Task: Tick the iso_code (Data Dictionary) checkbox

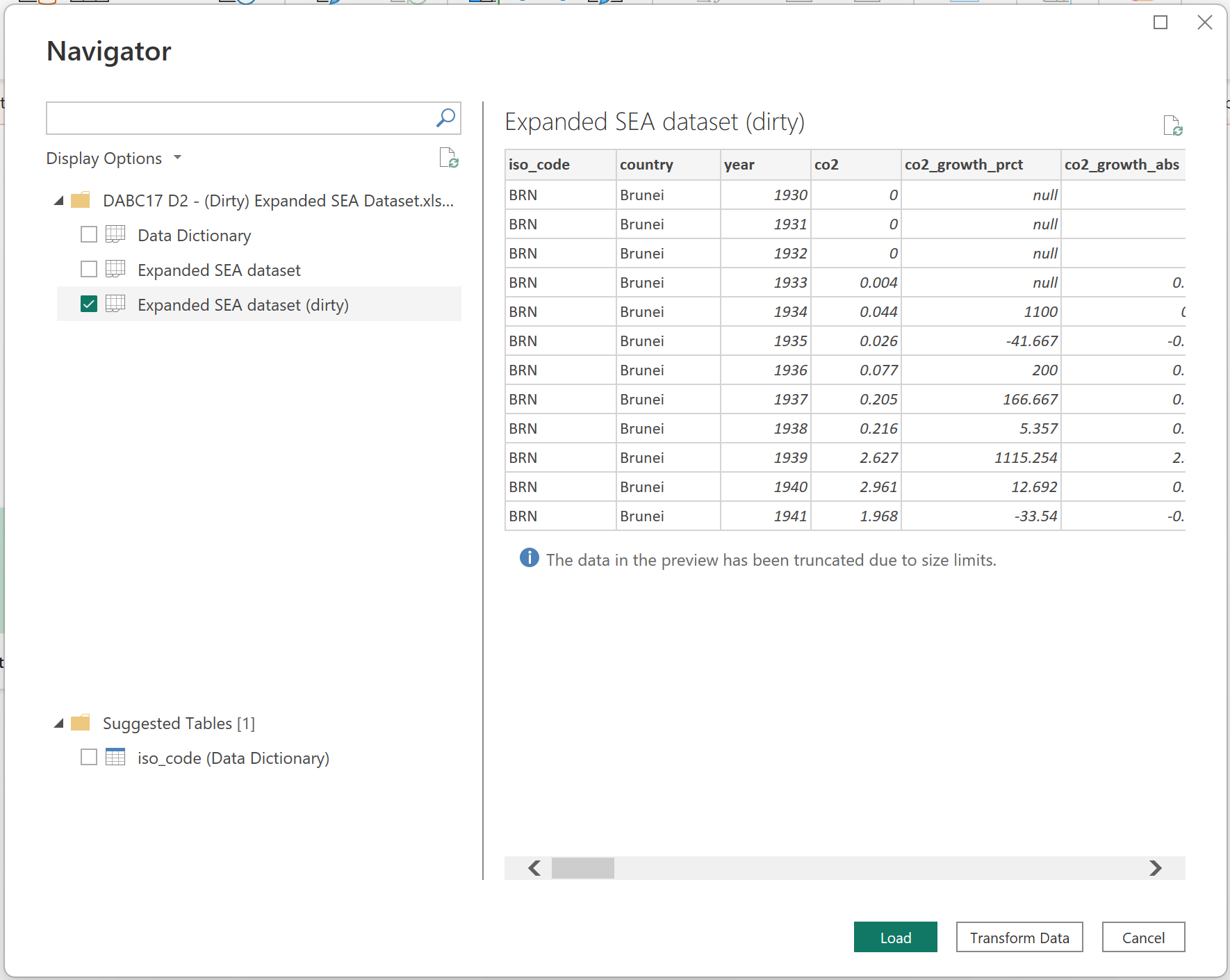Action: pos(89,757)
